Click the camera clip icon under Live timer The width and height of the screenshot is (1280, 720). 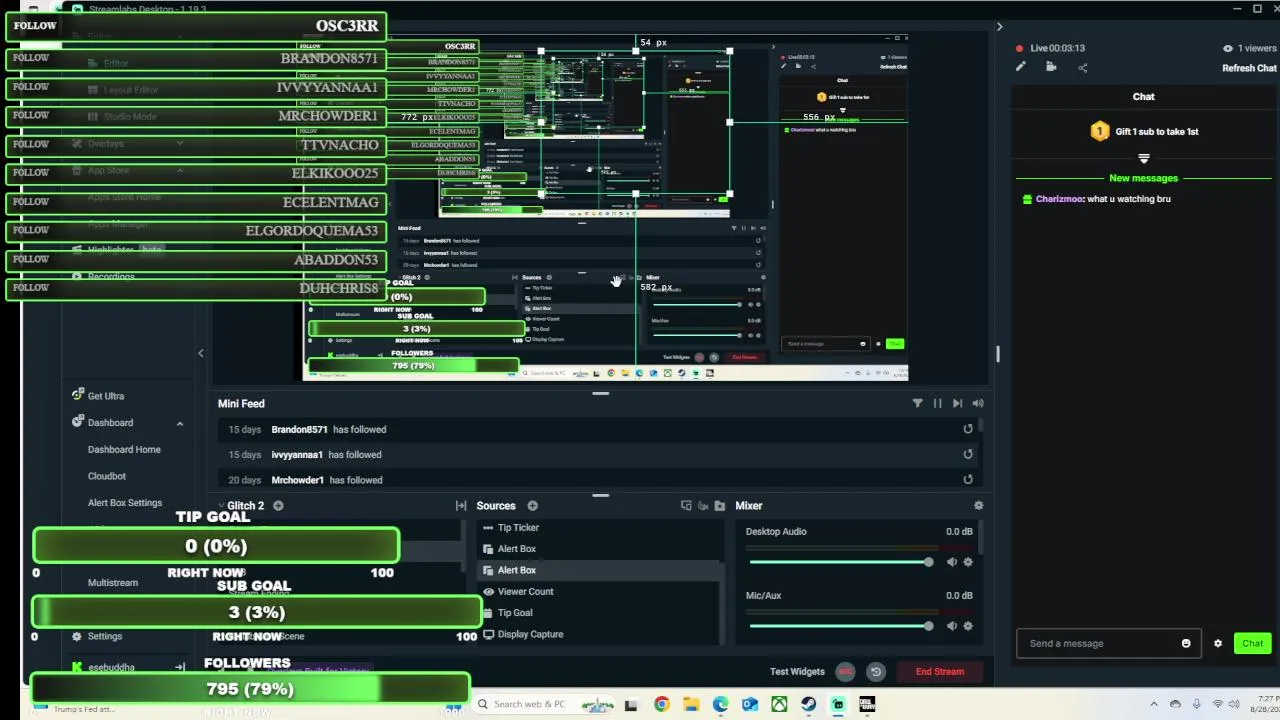pos(1051,67)
